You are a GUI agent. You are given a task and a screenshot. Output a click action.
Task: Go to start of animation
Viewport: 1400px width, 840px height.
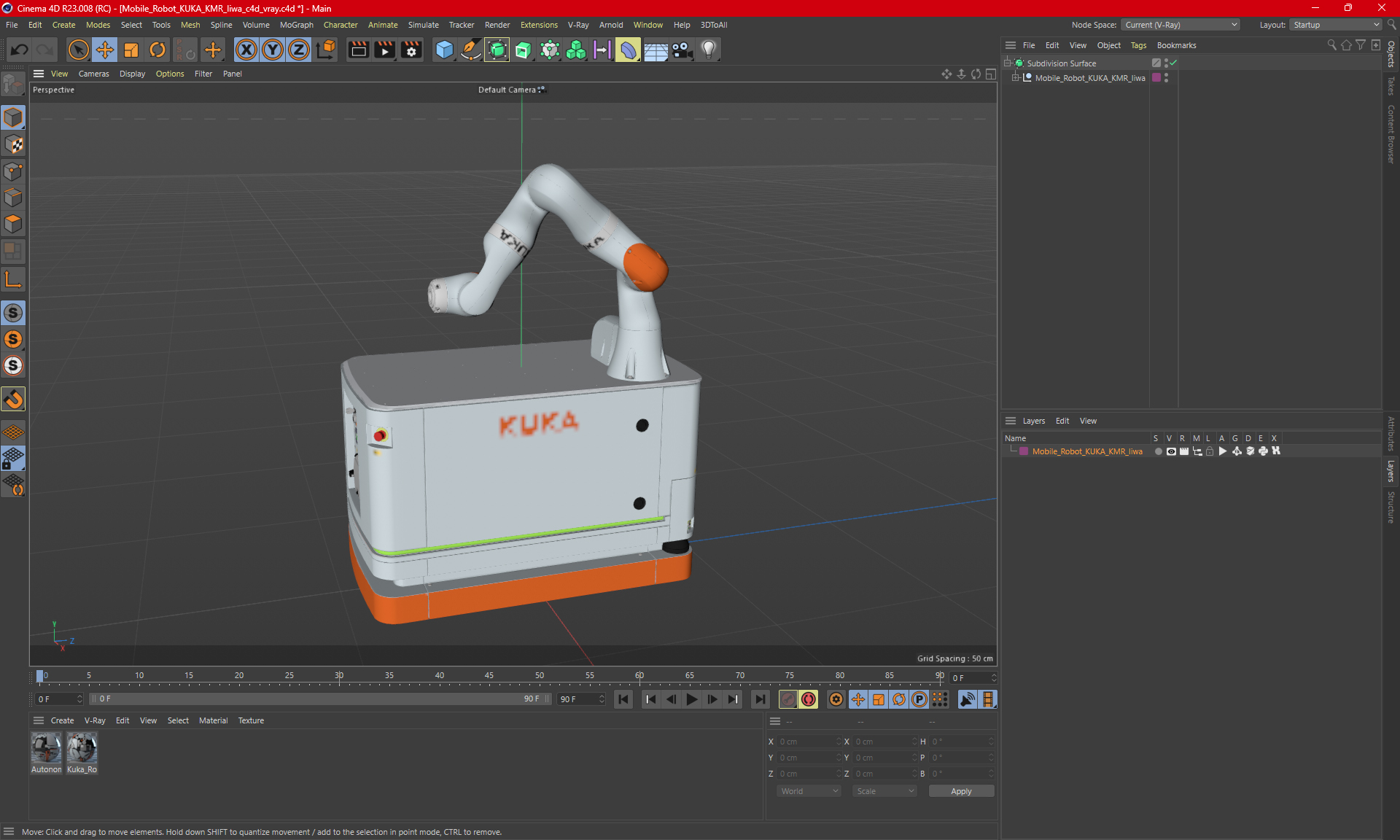(x=623, y=699)
